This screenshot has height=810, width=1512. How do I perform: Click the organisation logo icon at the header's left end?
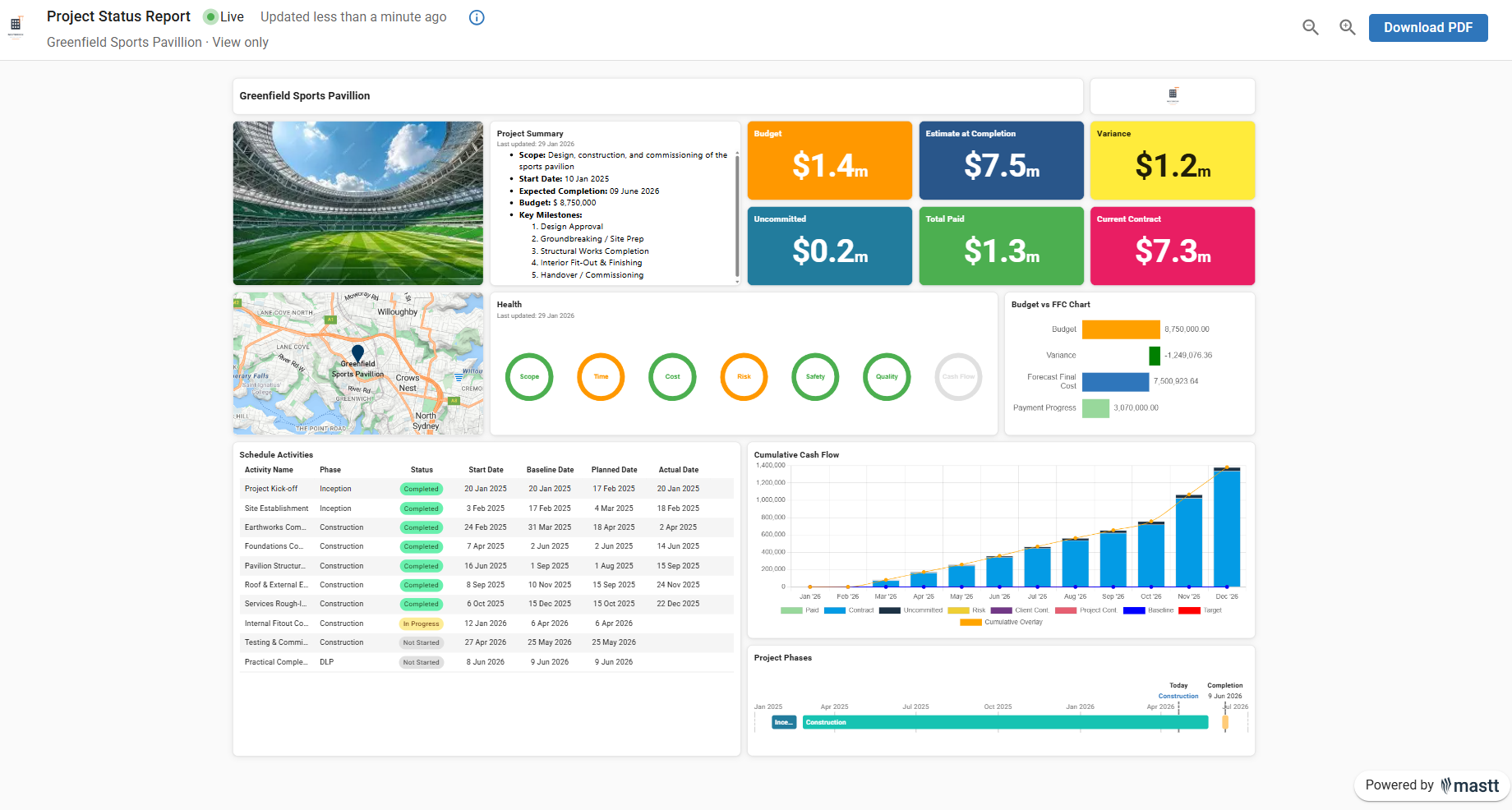(16, 26)
